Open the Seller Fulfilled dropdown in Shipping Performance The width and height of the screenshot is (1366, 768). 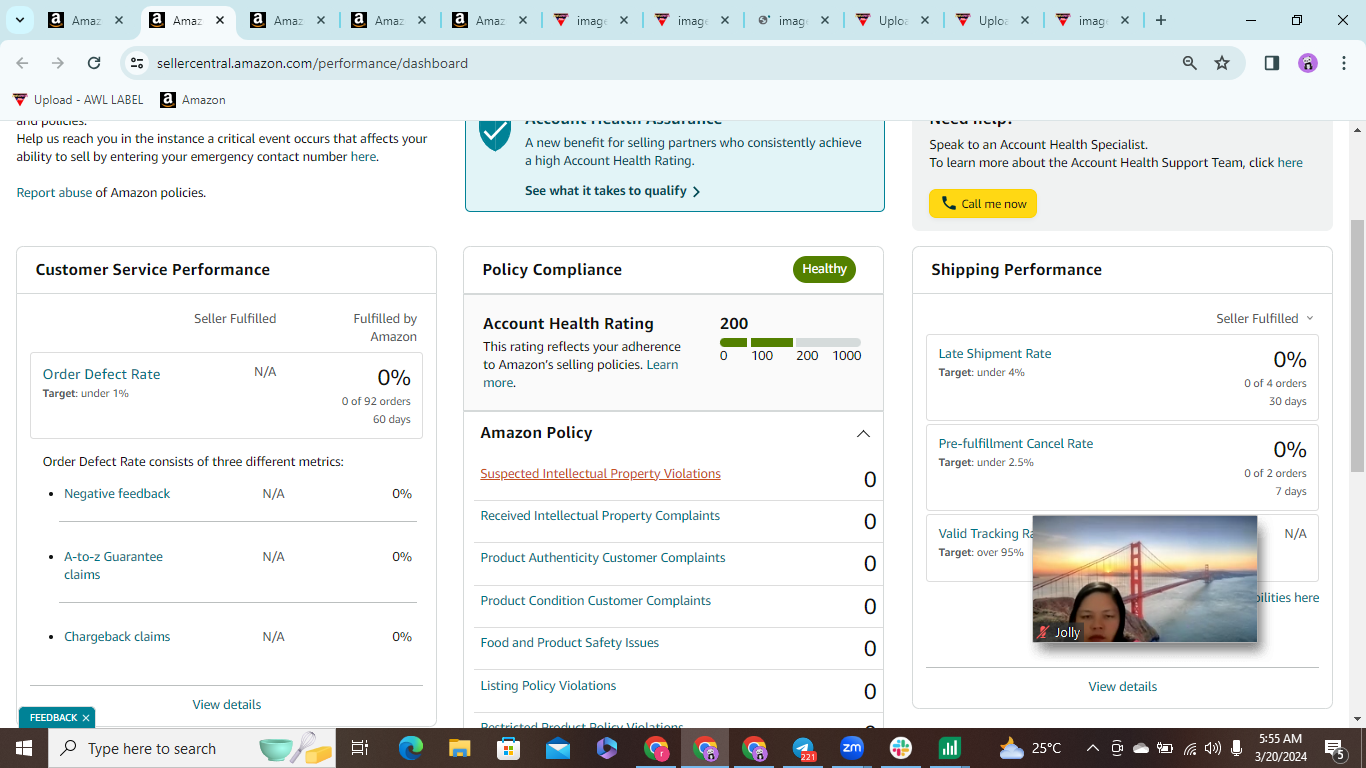coord(1265,318)
